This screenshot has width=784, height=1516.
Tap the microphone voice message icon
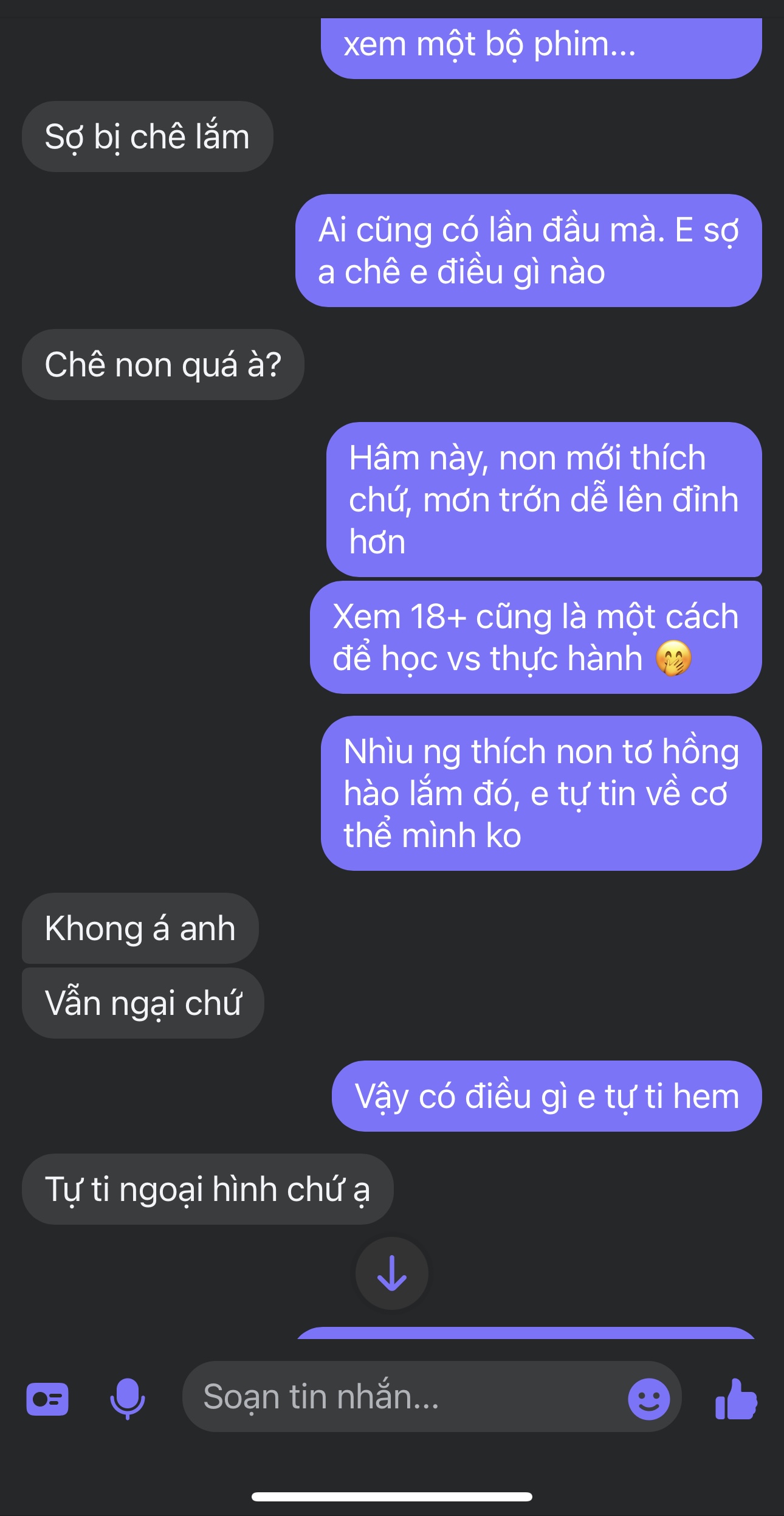127,1399
